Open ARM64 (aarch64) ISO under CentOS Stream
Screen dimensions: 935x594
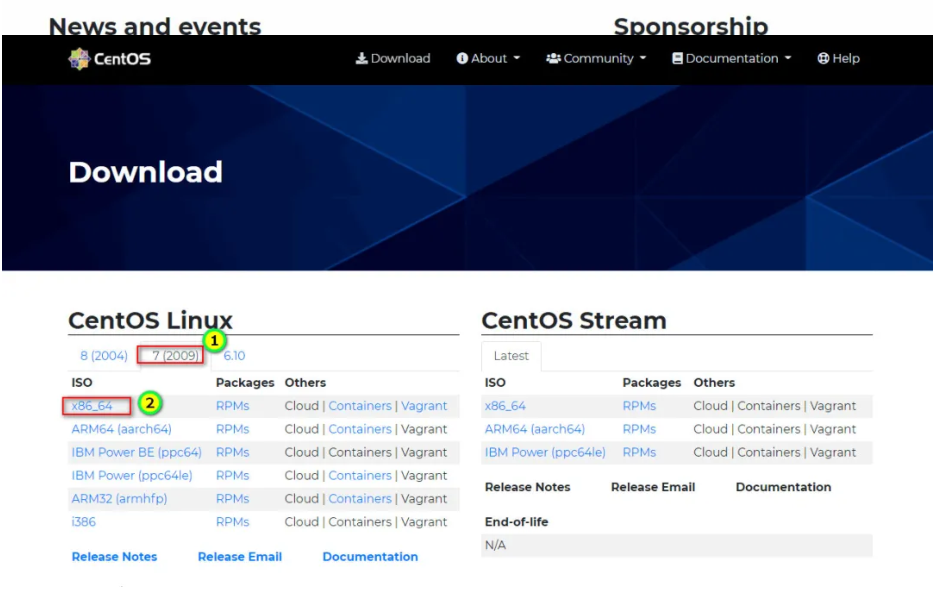tap(535, 429)
